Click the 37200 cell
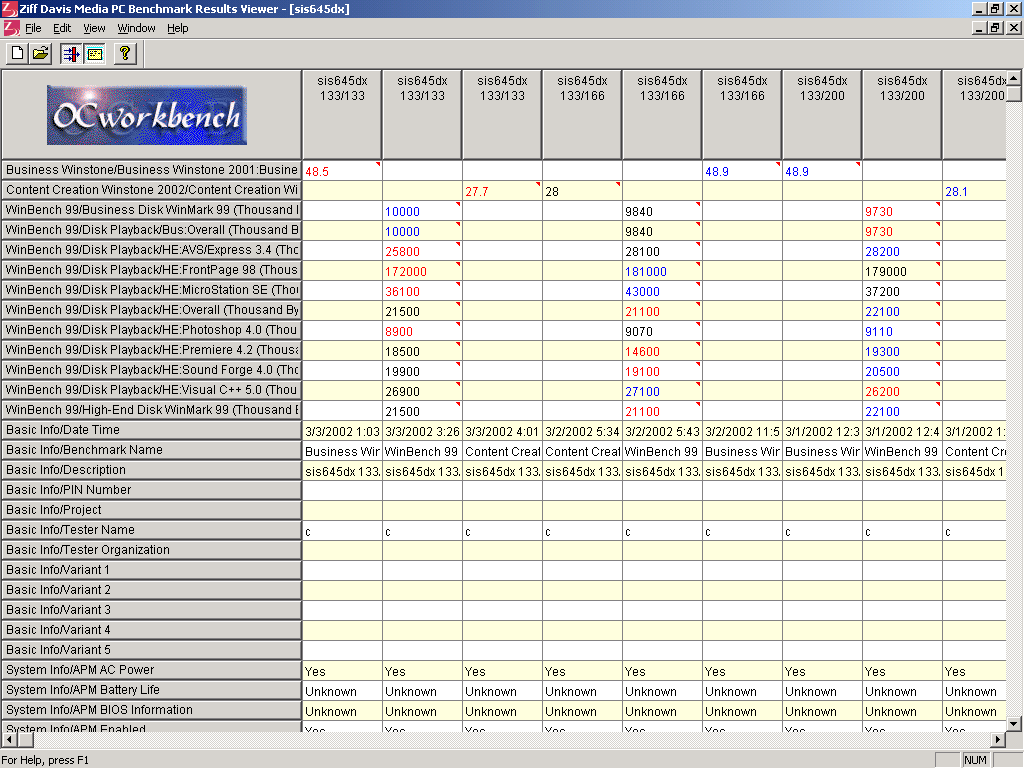The height and width of the screenshot is (768, 1024). (x=902, y=291)
